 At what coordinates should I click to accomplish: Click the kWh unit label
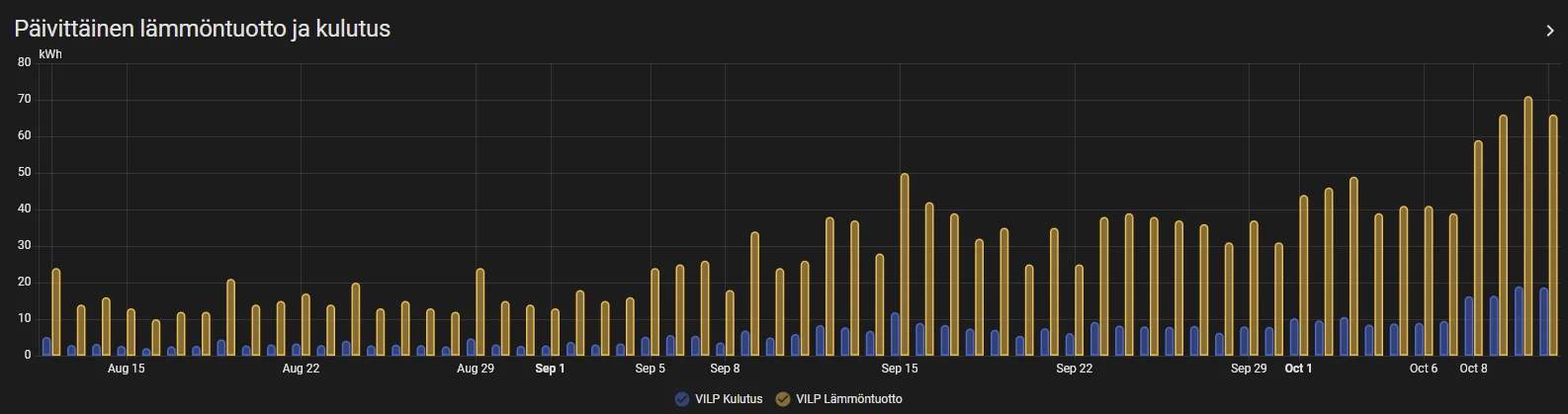(x=50, y=54)
